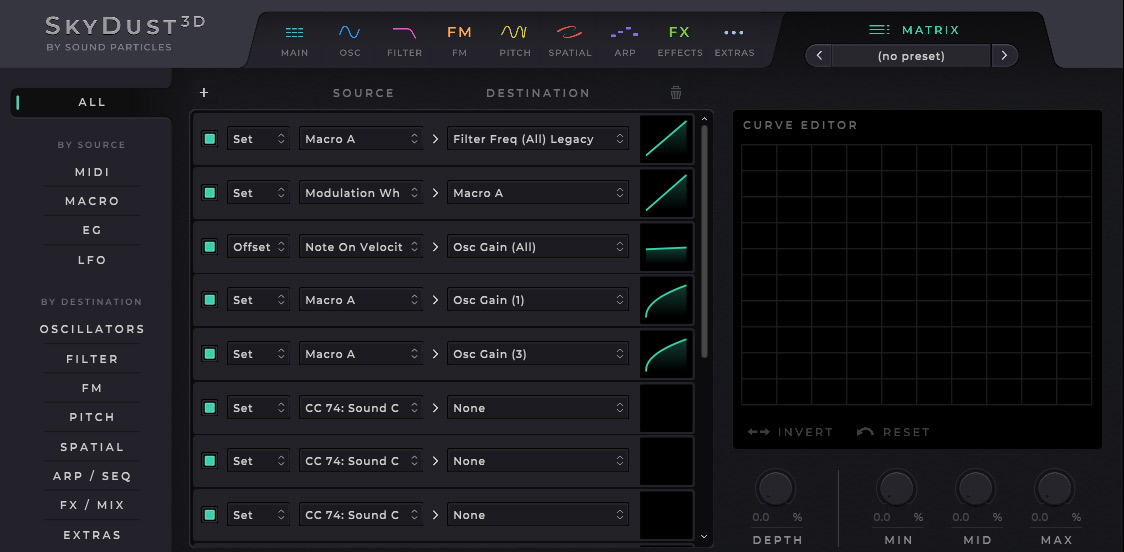Add a new modulation row with plus icon
This screenshot has height=552, width=1124.
click(204, 93)
